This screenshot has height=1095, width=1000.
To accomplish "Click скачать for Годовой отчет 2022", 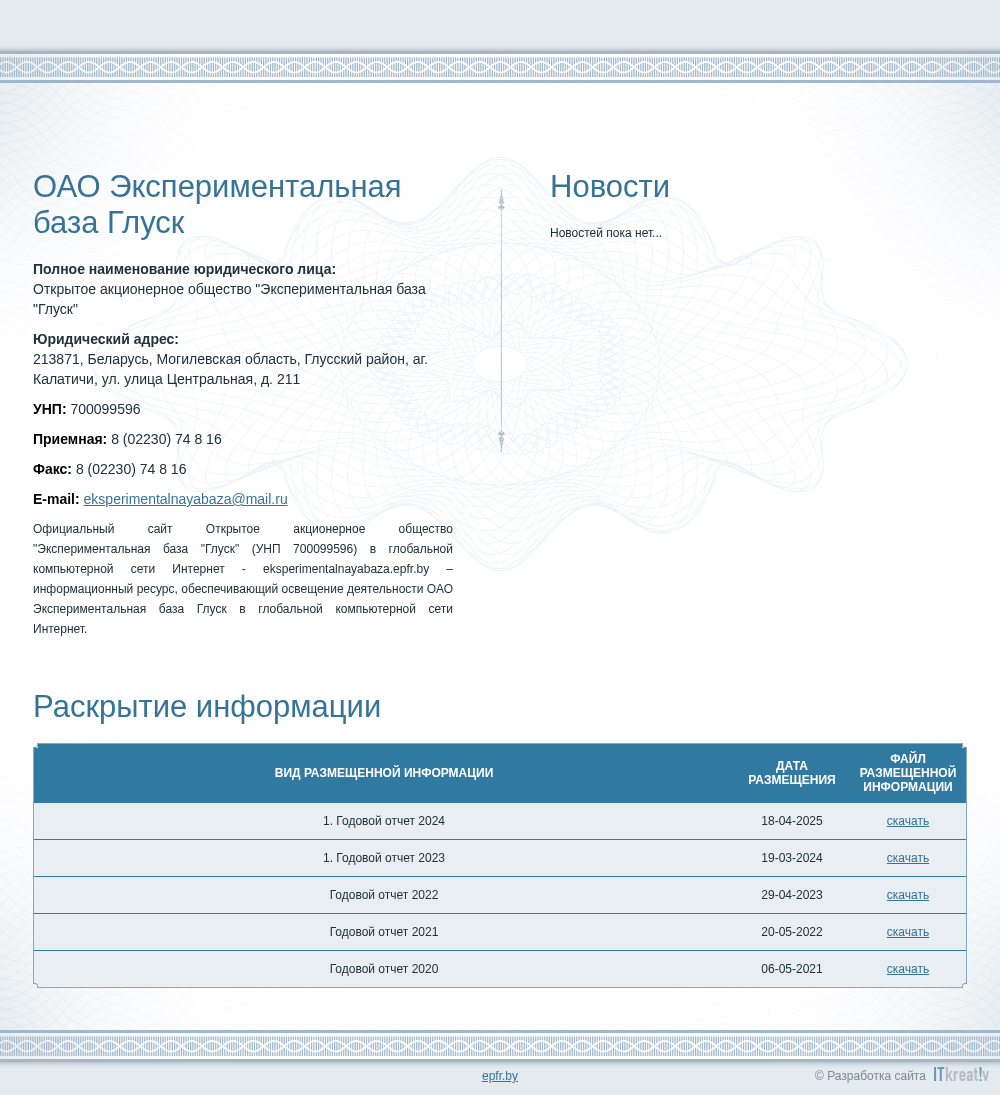I will coord(907,895).
